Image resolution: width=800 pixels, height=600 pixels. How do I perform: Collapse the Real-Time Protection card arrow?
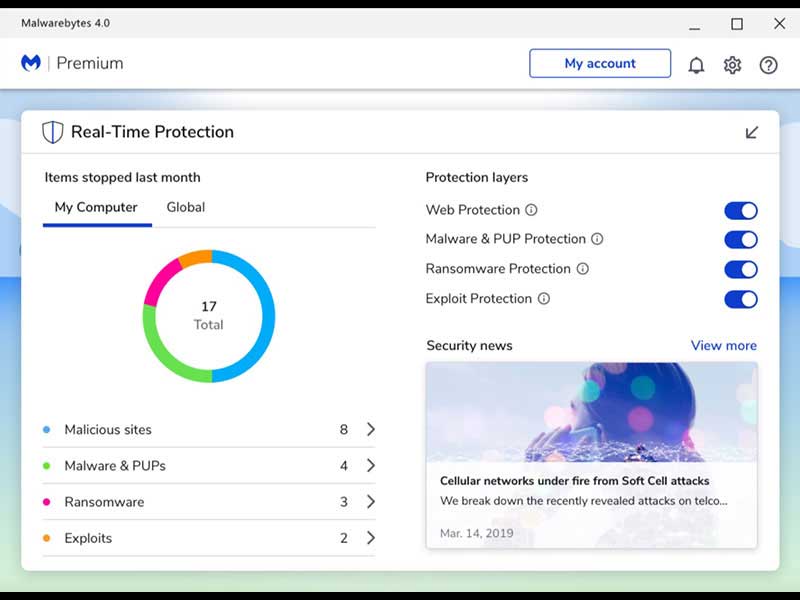[752, 132]
